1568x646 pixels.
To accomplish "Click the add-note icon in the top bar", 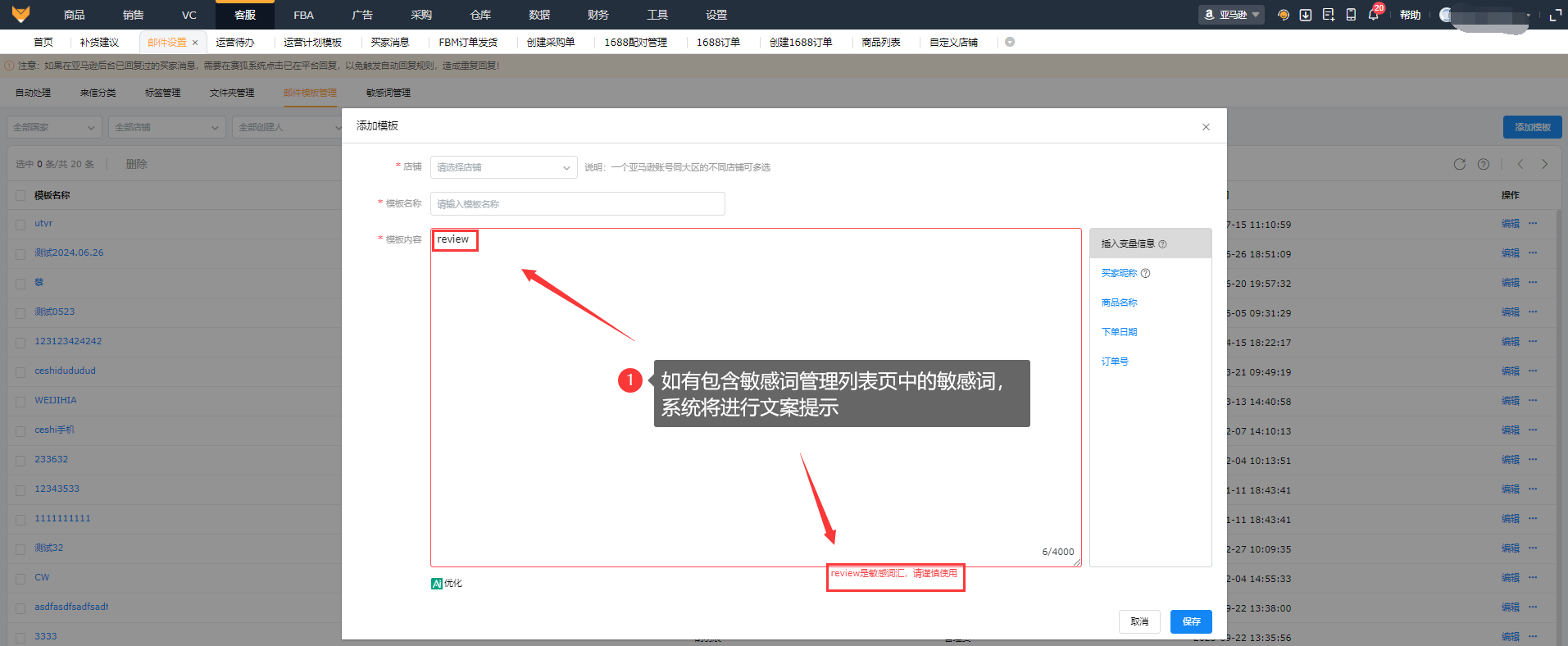I will coord(1329,15).
